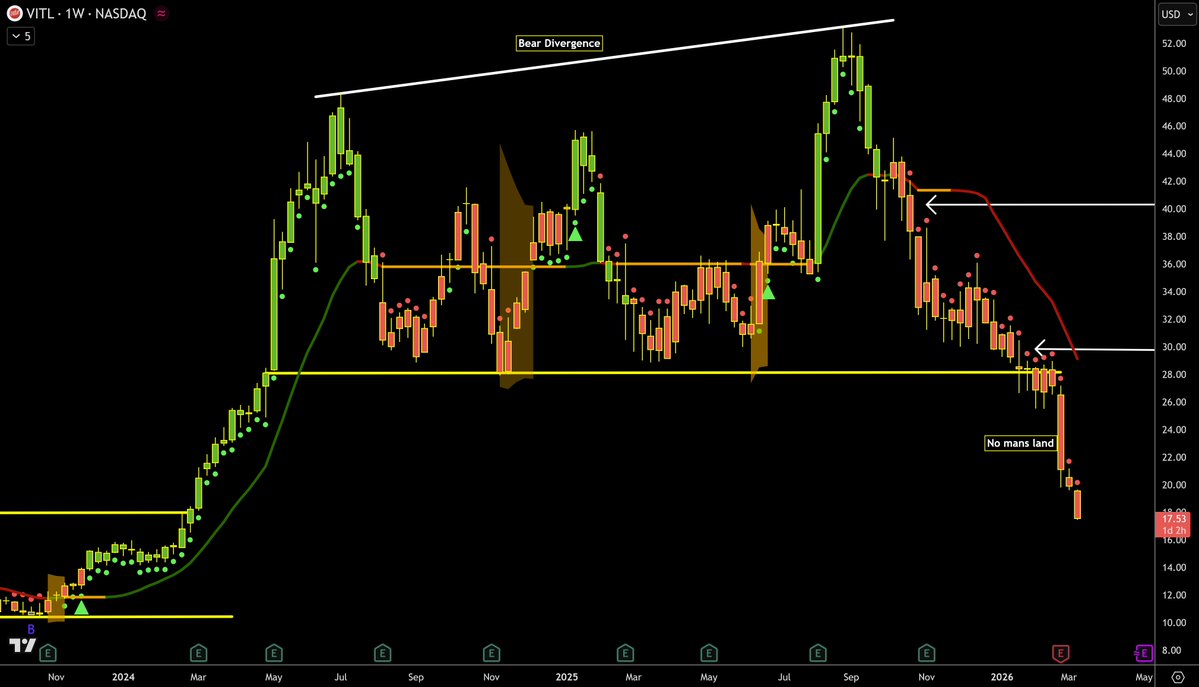Open the earnings marker near Aug 2024

[382, 653]
